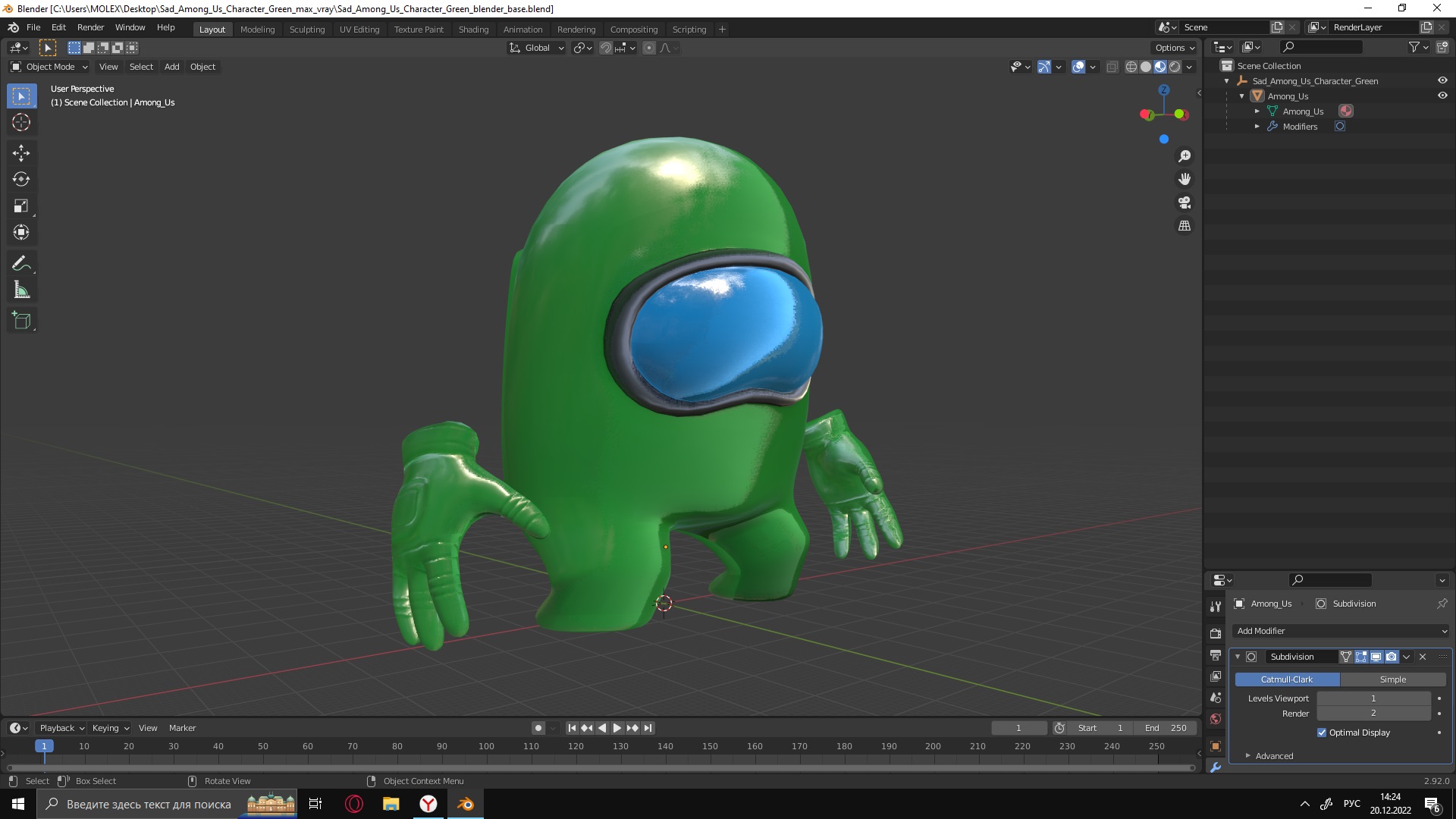Screen dimensions: 1456x819
Task: Select the Transform tool
Action: point(21,233)
